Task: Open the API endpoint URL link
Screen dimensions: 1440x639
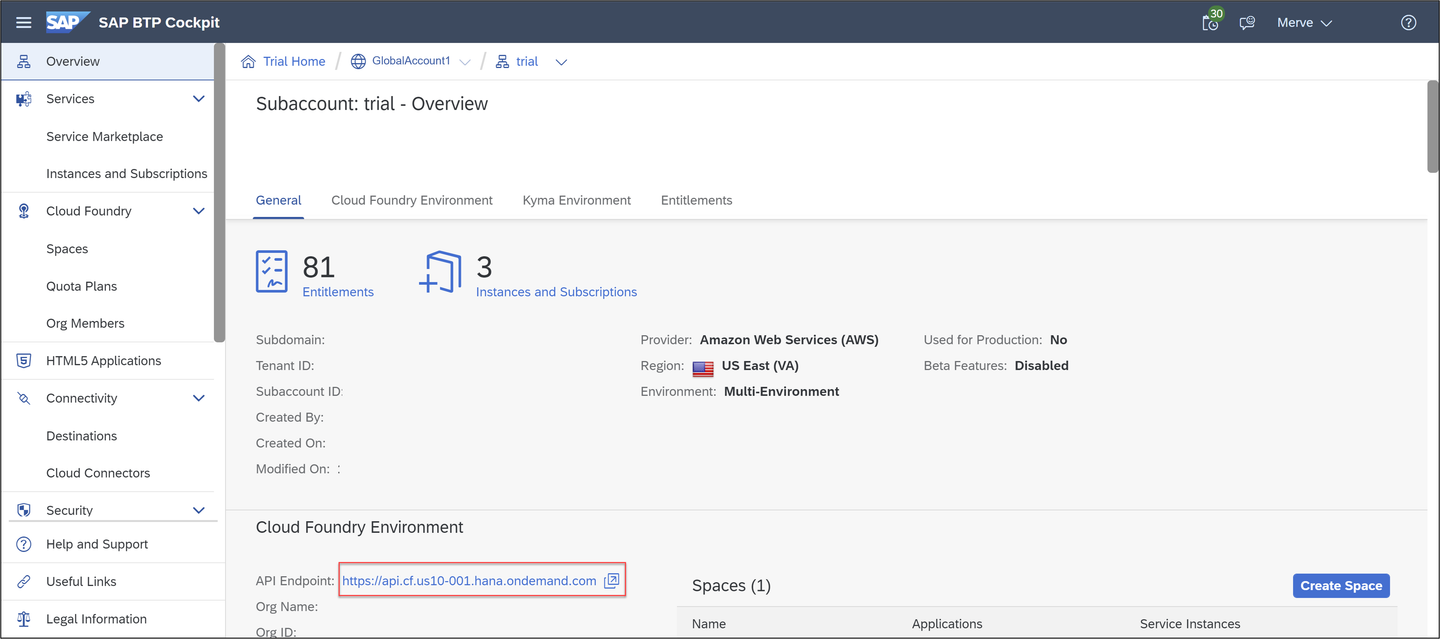Action: [x=469, y=580]
